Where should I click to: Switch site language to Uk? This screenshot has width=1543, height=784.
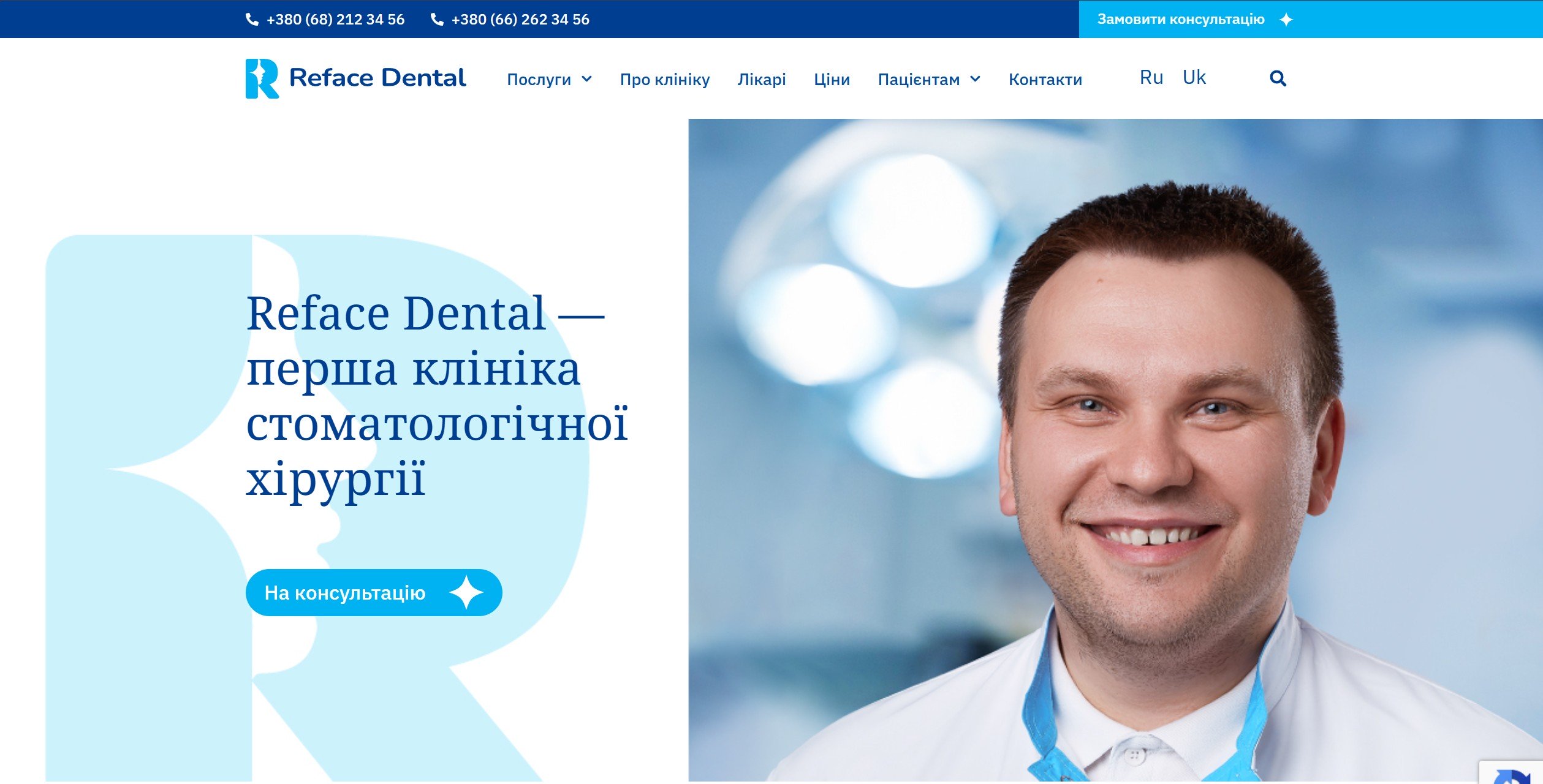coord(1194,78)
